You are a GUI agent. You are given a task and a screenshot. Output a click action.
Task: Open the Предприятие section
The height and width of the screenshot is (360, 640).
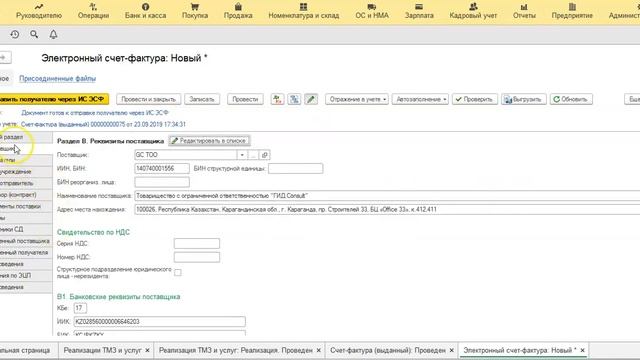[572, 11]
